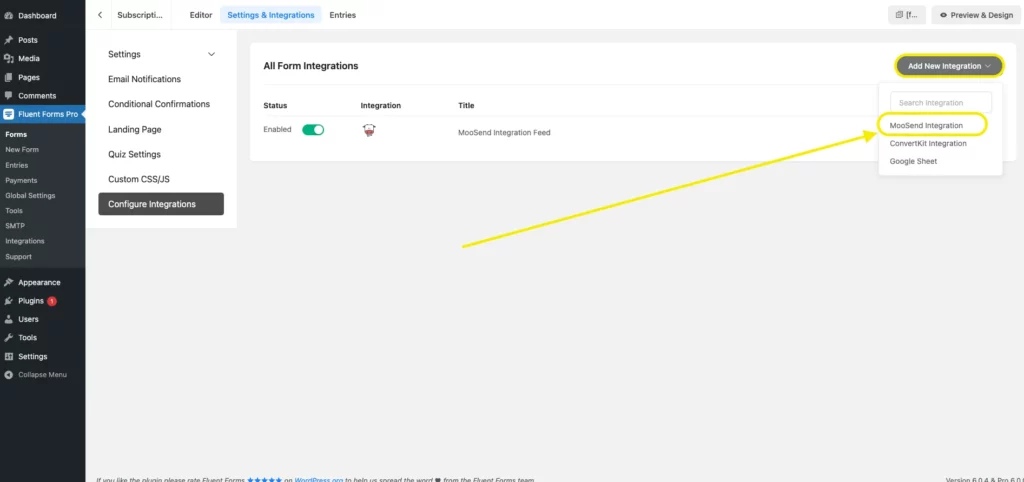Click the MooSend Integration Feed title
The image size is (1024, 482).
click(x=504, y=133)
